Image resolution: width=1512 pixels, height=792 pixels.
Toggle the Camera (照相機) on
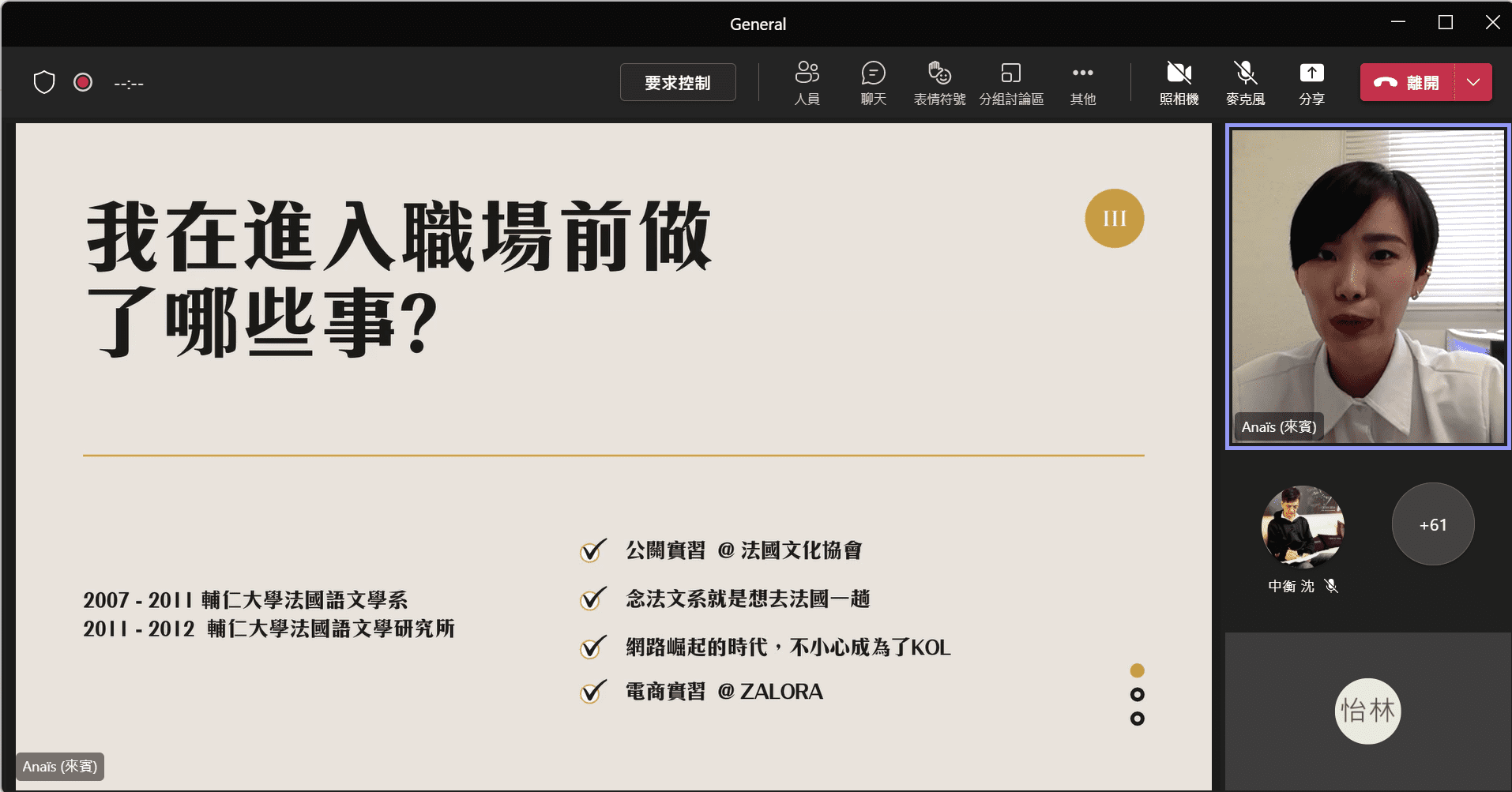pyautogui.click(x=1179, y=83)
